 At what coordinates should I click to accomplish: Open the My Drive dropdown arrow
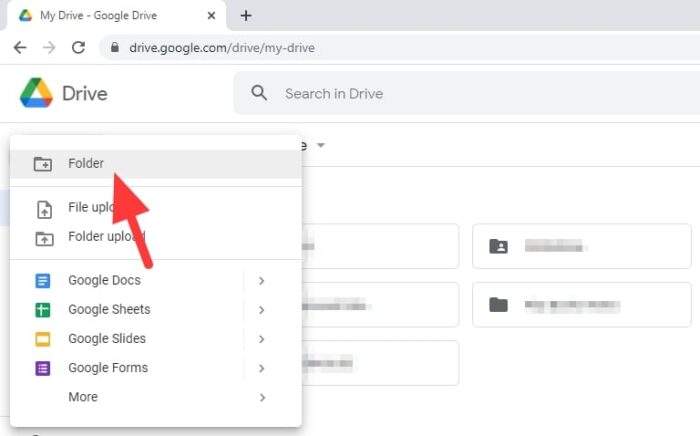pos(321,145)
